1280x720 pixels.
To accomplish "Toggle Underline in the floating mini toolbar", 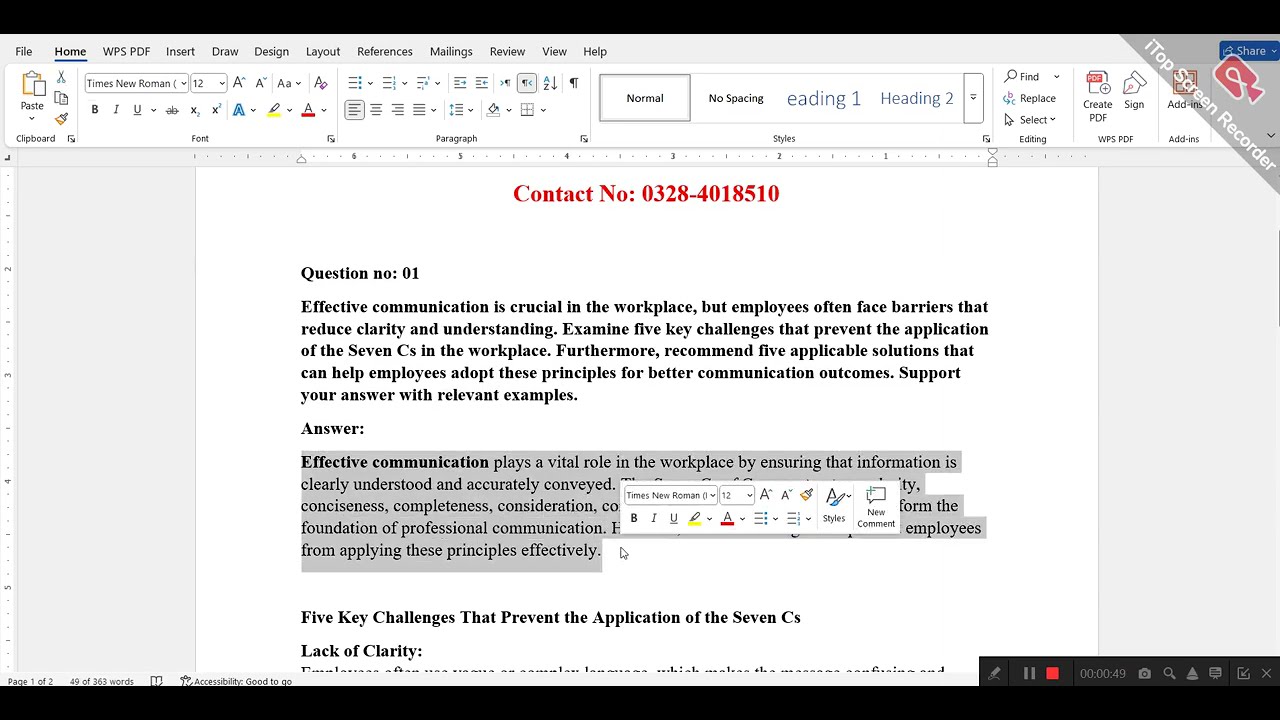I will [x=674, y=518].
